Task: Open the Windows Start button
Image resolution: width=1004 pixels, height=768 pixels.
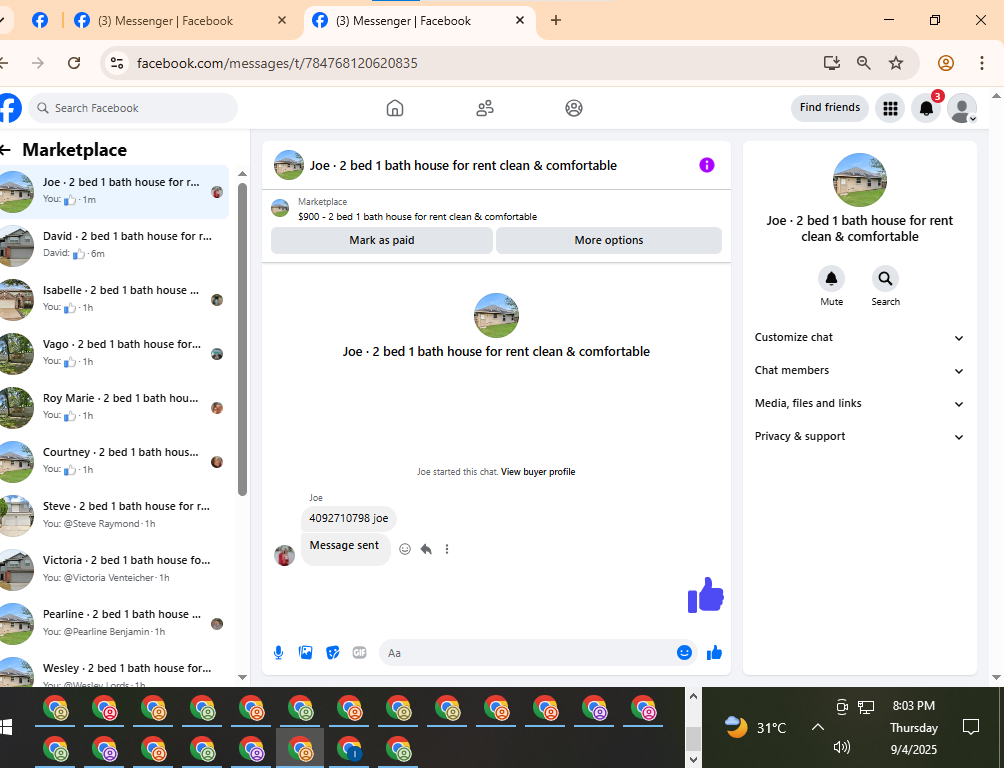Action: point(6,727)
